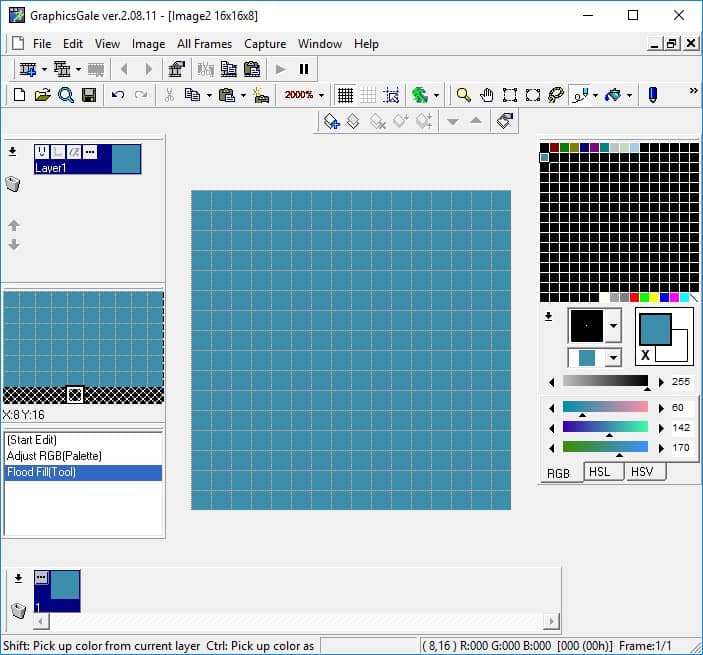Switch to the HSV color tab
This screenshot has width=703, height=655.
click(x=645, y=472)
